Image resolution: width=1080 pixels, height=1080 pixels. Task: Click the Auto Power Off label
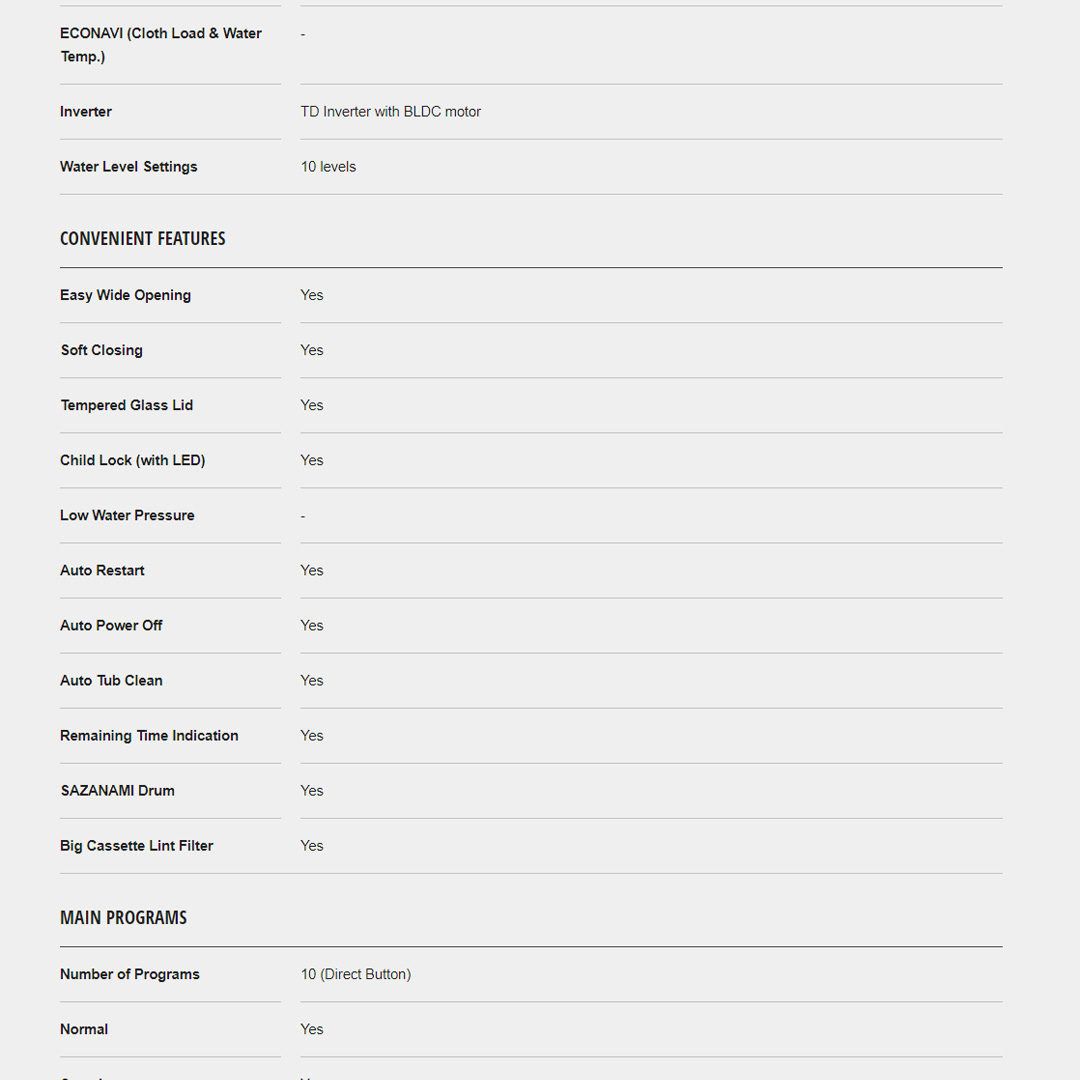[x=111, y=625]
